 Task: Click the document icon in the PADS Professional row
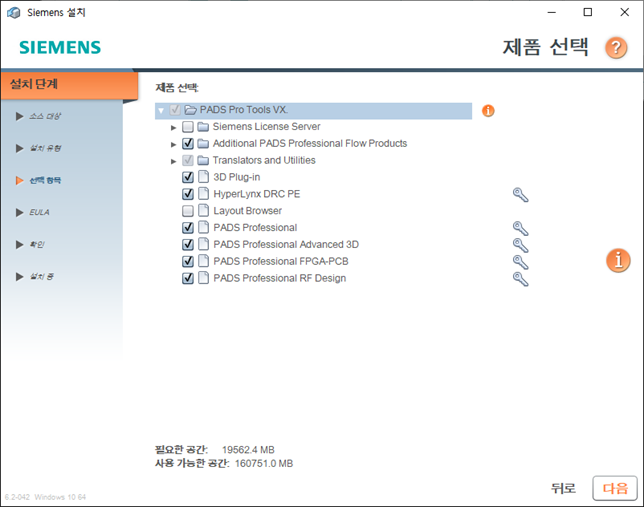click(x=203, y=227)
